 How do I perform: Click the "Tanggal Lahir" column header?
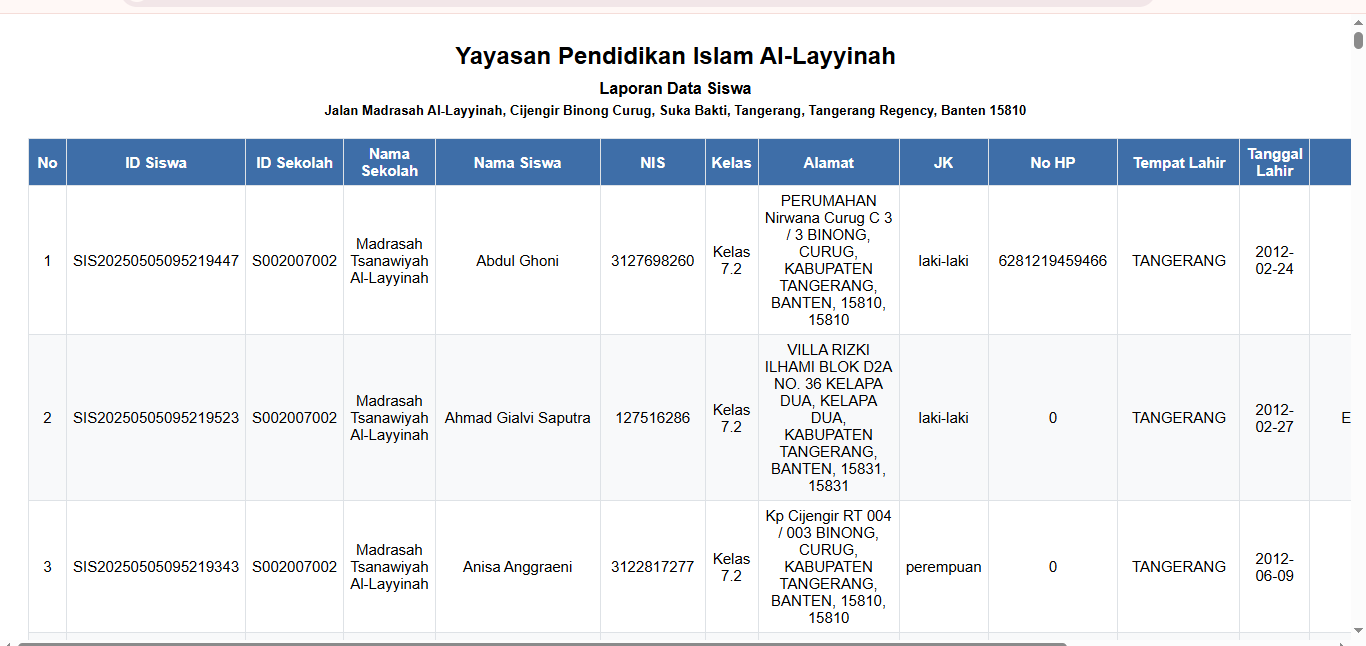(1275, 162)
